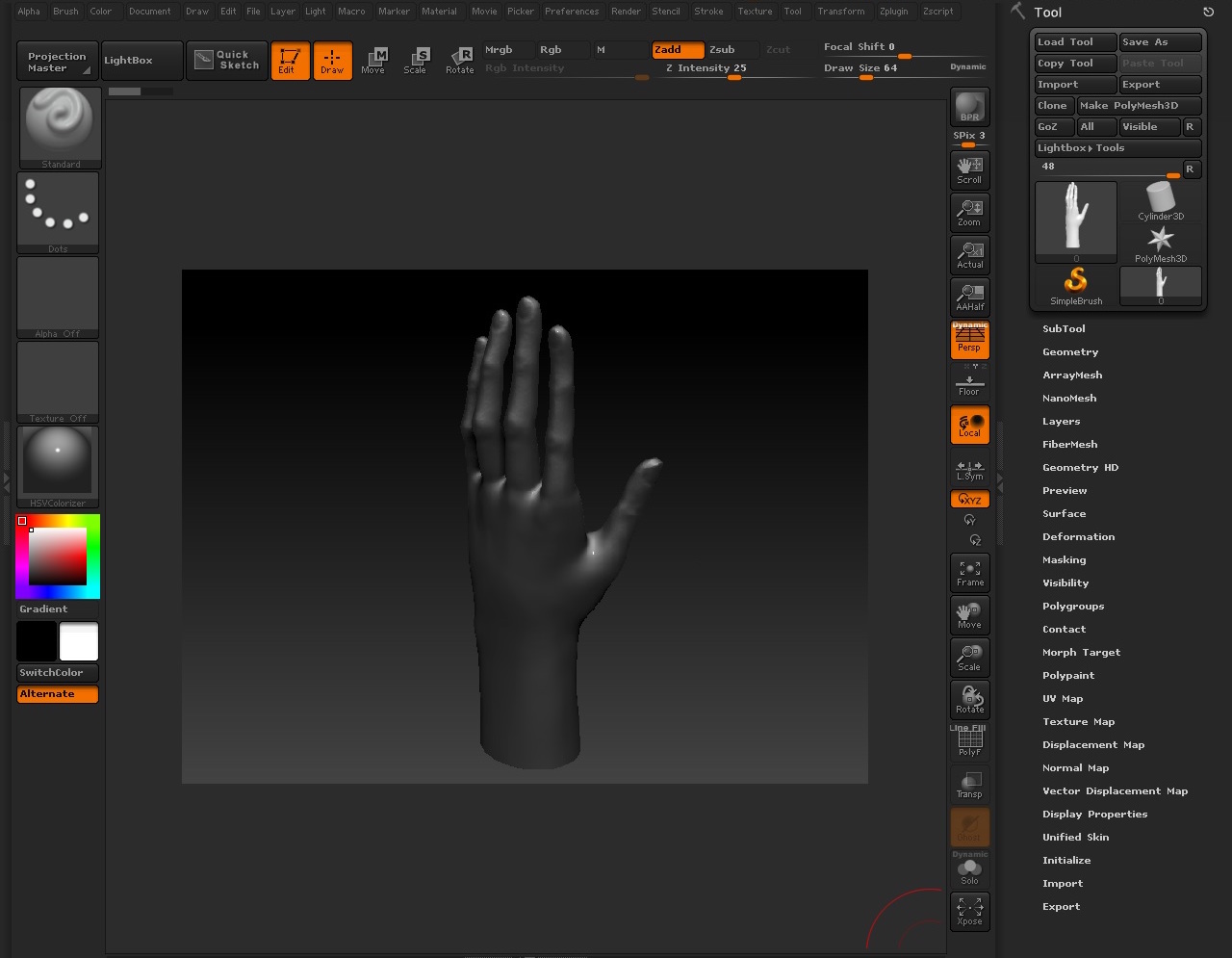Select the Rotate gizmo in top toolbar
Viewport: 1232px width, 958px height.
(x=459, y=60)
